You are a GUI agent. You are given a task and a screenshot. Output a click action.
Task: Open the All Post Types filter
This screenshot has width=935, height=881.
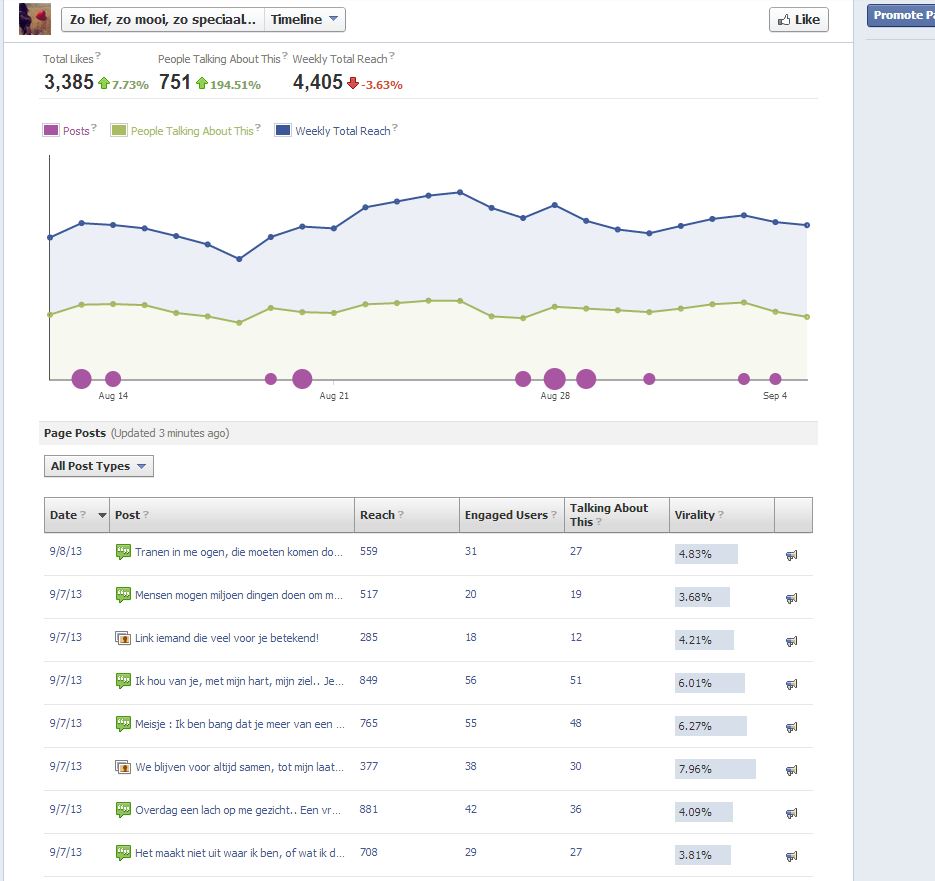click(x=98, y=466)
